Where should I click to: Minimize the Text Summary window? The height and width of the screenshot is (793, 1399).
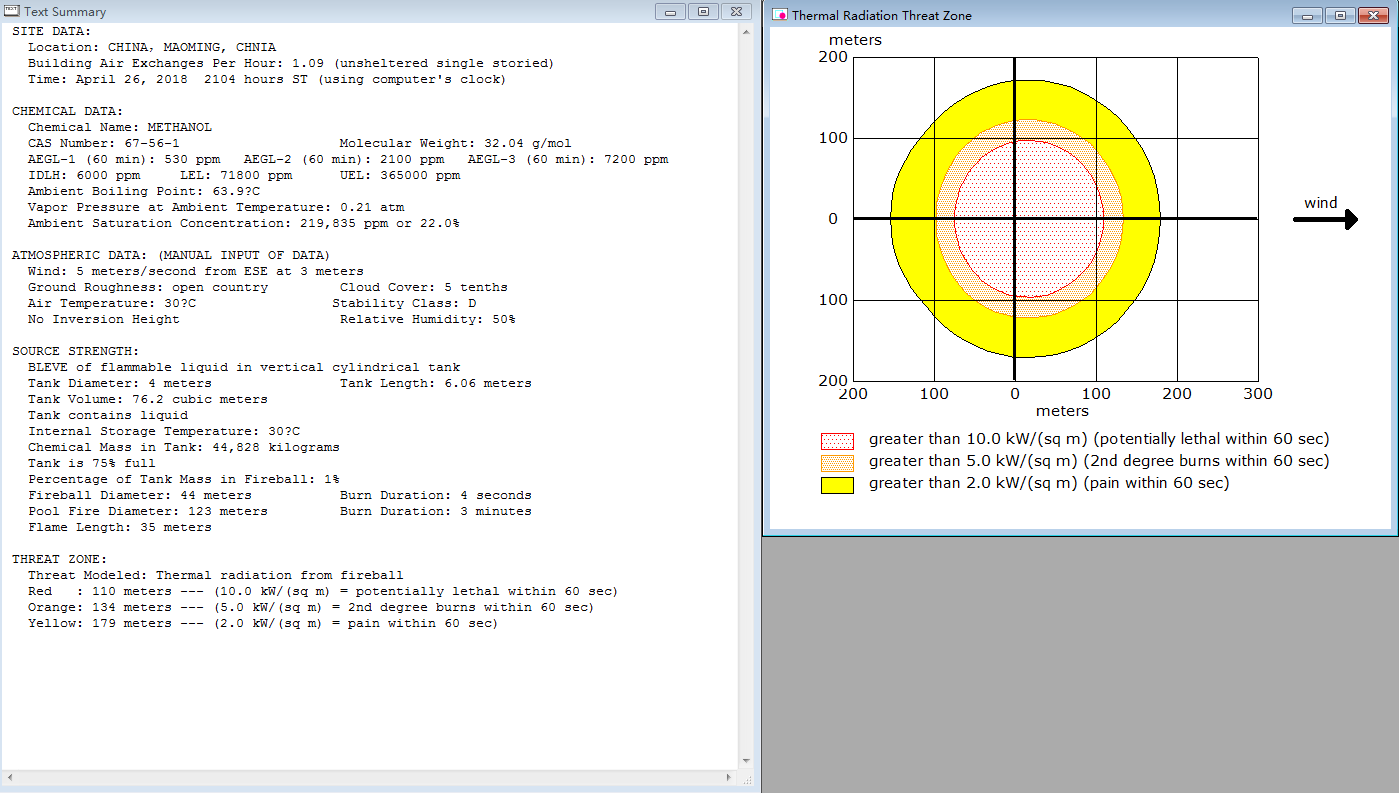(x=669, y=11)
